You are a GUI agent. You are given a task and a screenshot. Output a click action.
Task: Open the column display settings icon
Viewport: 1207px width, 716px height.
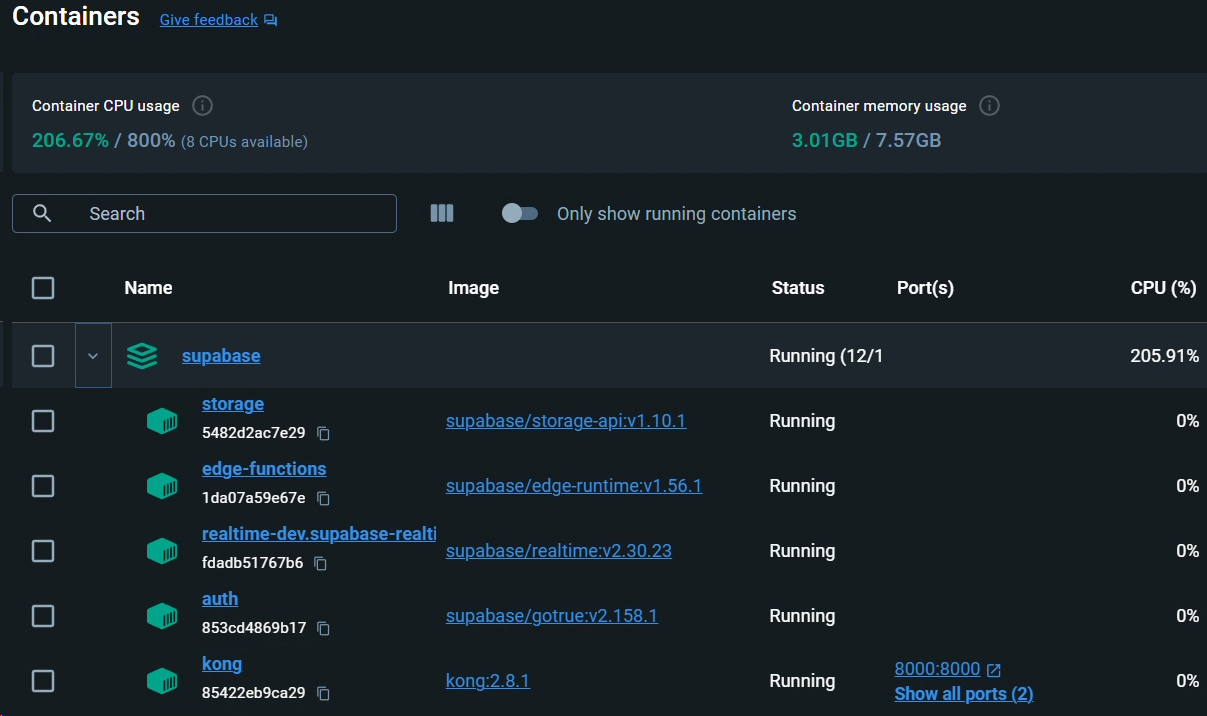click(x=442, y=213)
